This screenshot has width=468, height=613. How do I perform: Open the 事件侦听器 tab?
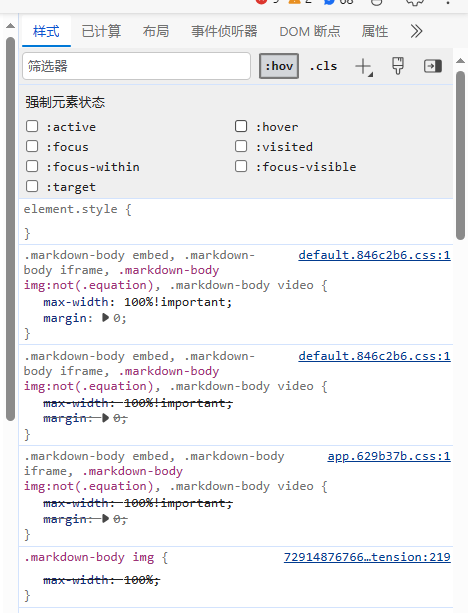pyautogui.click(x=224, y=31)
